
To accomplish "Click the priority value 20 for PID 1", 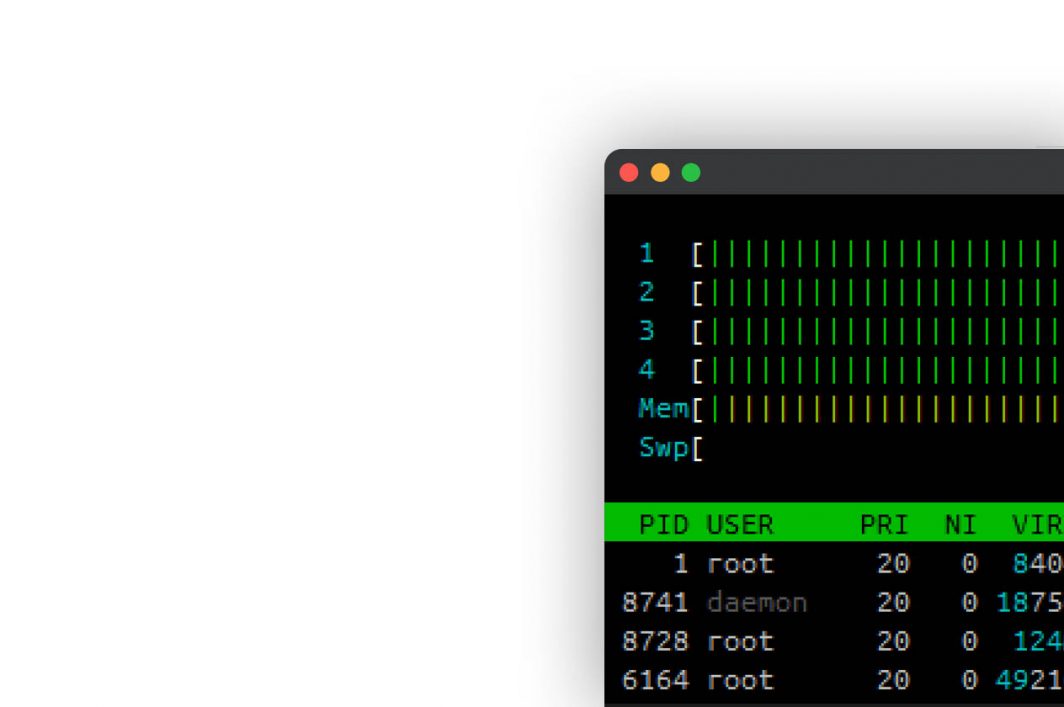I will (x=893, y=564).
